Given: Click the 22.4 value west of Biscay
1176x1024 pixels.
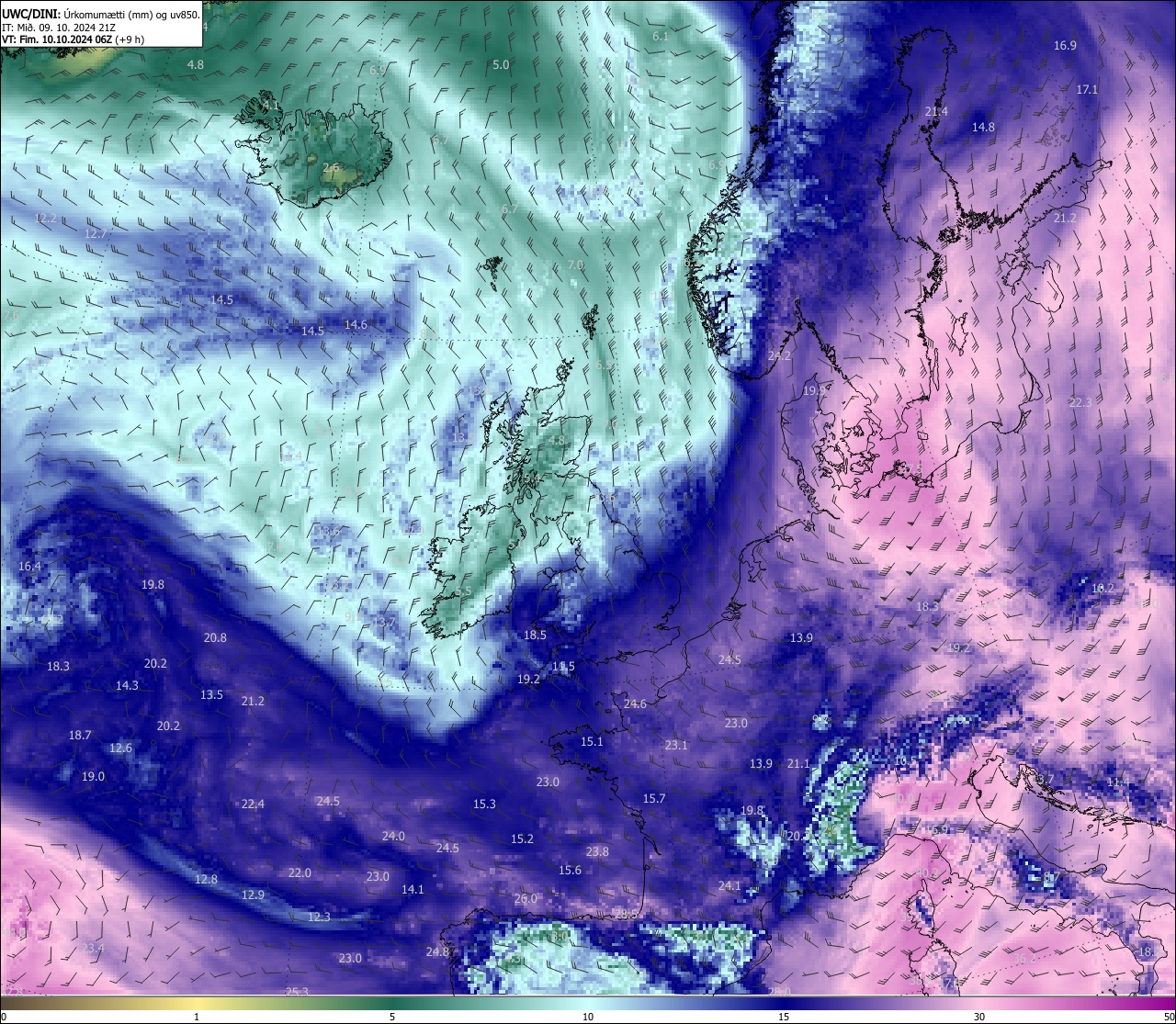Looking at the screenshot, I should click(x=253, y=804).
